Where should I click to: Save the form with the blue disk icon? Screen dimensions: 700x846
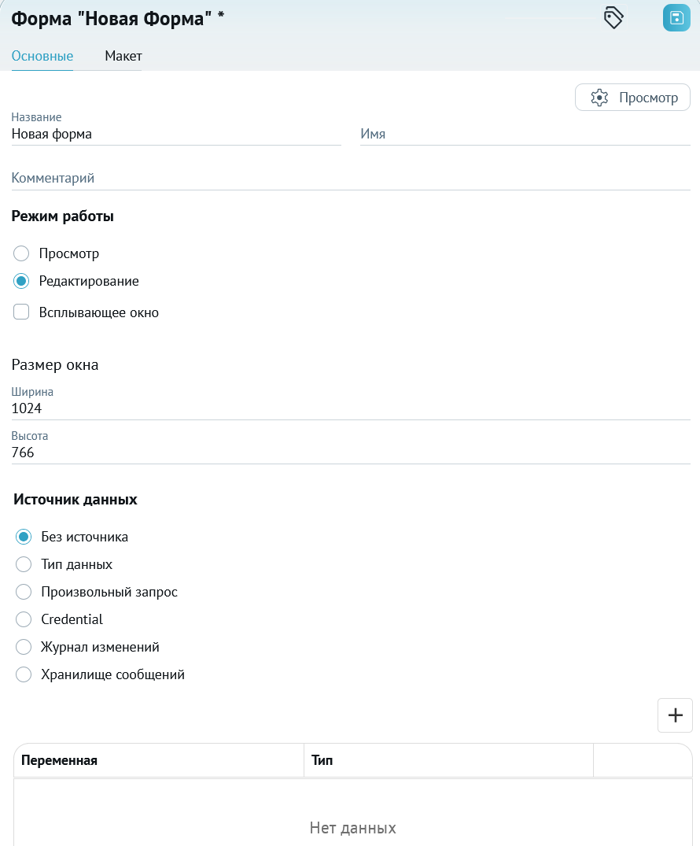click(676, 18)
